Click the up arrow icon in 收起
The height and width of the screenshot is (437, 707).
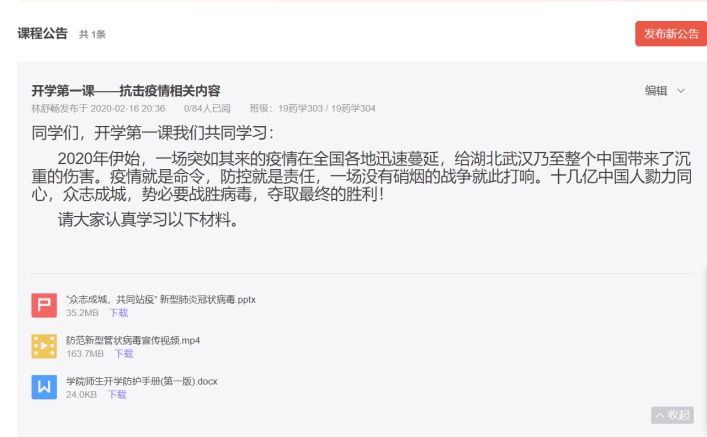[x=660, y=415]
